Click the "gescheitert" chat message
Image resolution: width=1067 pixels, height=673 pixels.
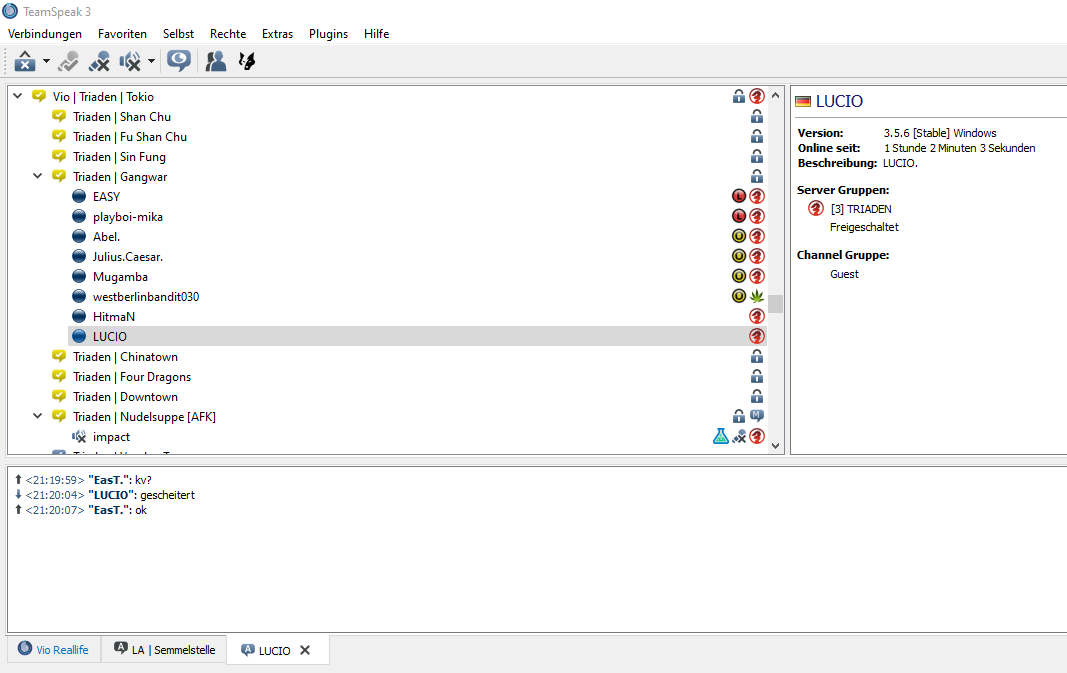167,495
